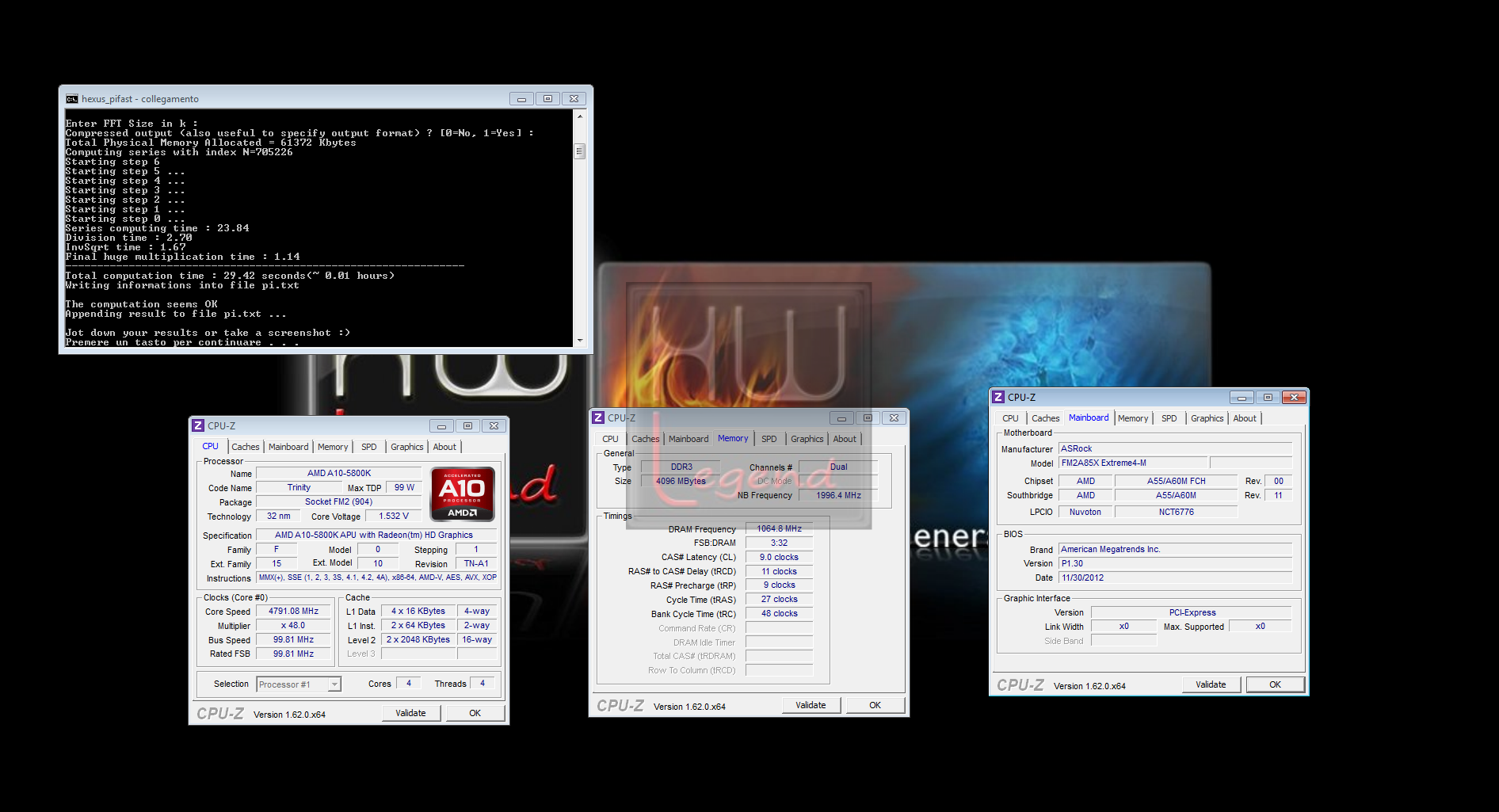Screen dimensions: 1499x812
Task: Close the Mainboard CPU-Z window
Action: coord(1294,397)
